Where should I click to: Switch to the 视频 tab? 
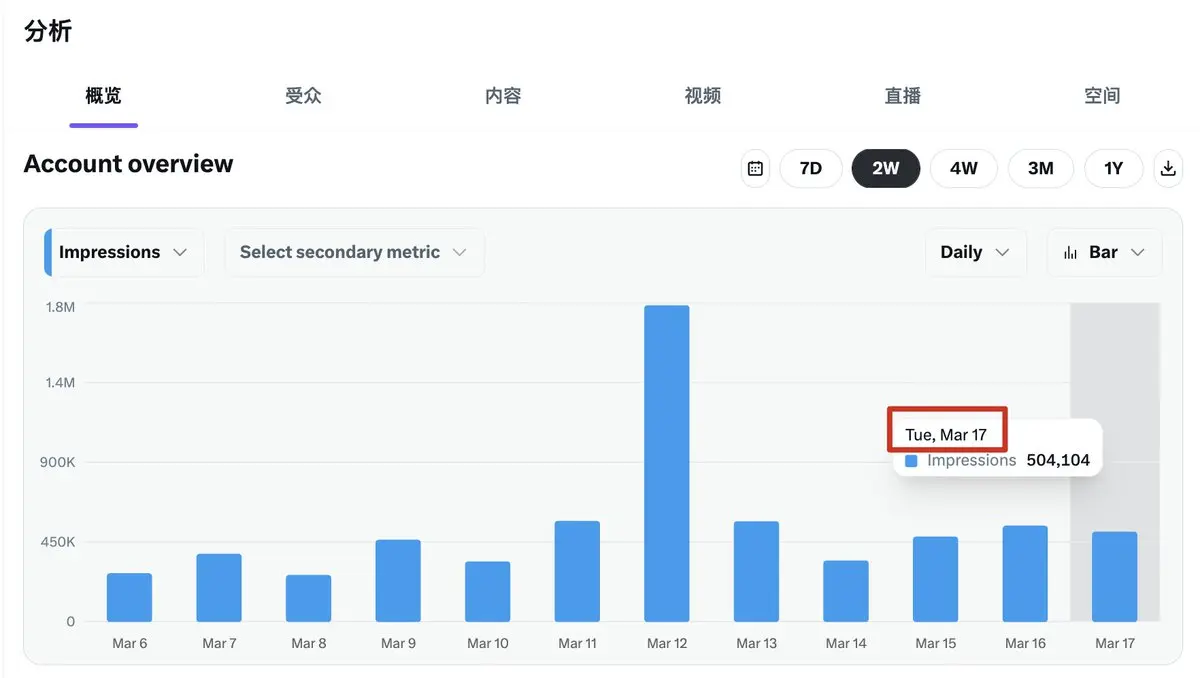(x=703, y=96)
